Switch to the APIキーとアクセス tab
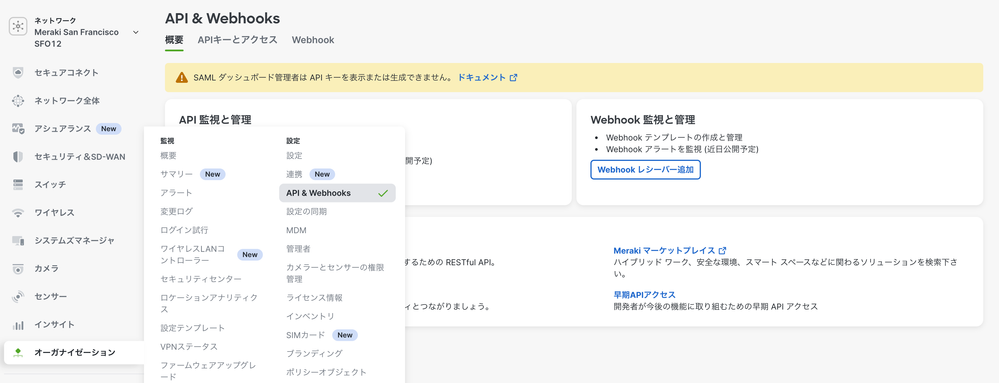Image resolution: width=999 pixels, height=383 pixels. point(238,40)
